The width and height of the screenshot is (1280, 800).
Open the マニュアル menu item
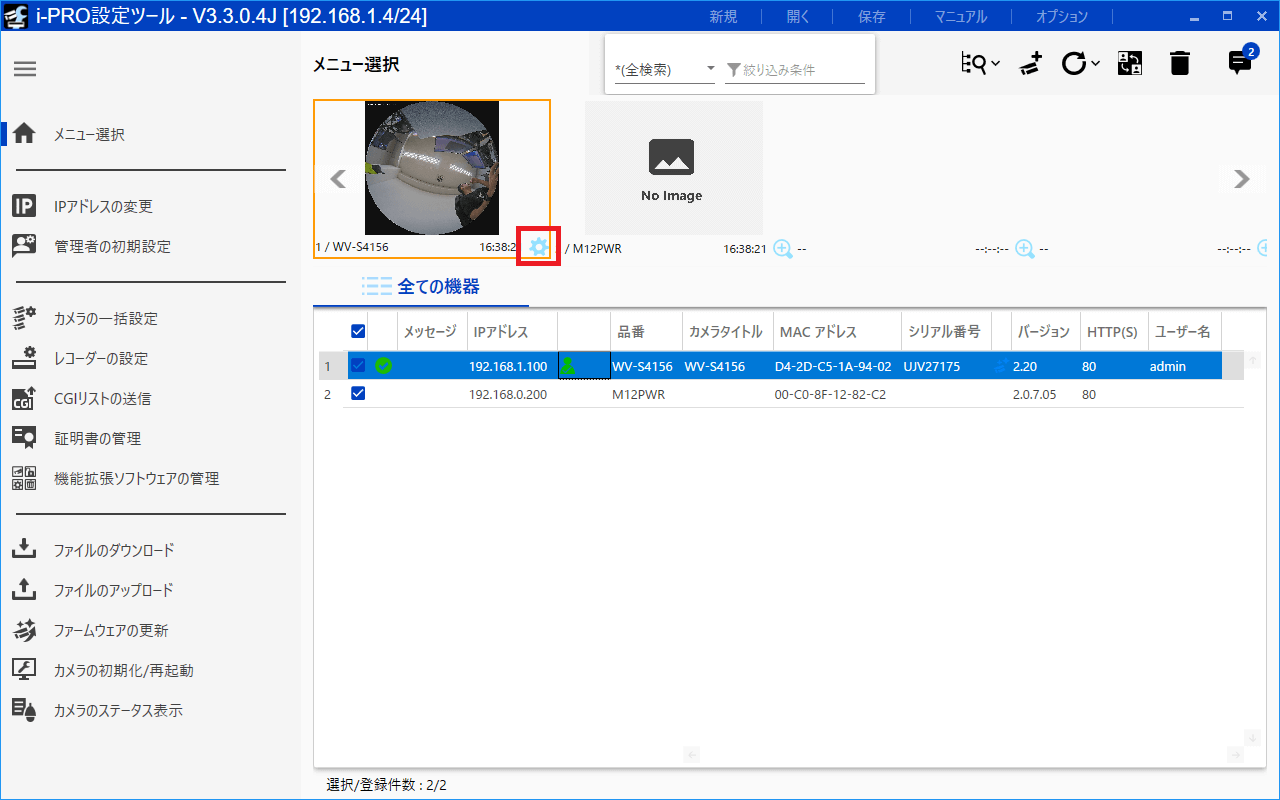pyautogui.click(x=960, y=17)
